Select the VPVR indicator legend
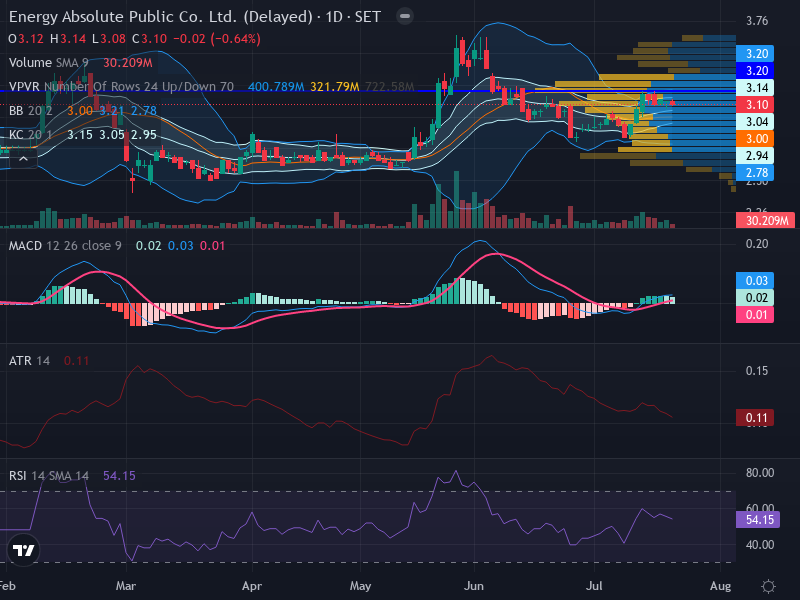 (x=121, y=87)
